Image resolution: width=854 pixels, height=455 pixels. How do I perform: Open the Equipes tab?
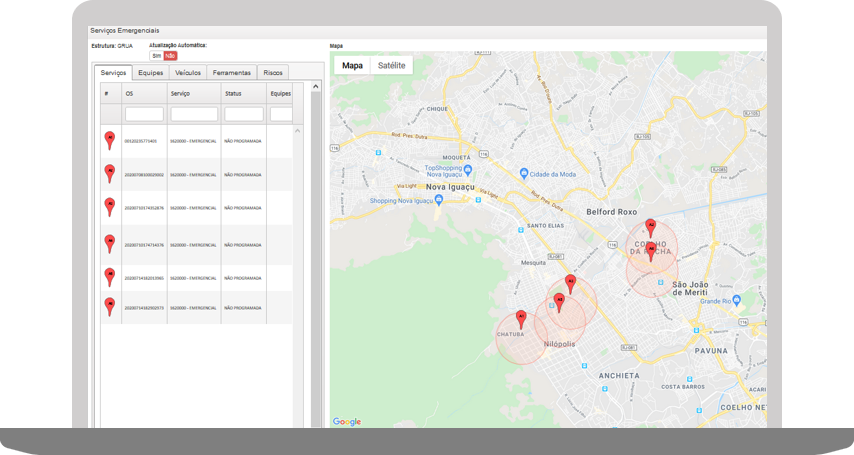tap(151, 73)
